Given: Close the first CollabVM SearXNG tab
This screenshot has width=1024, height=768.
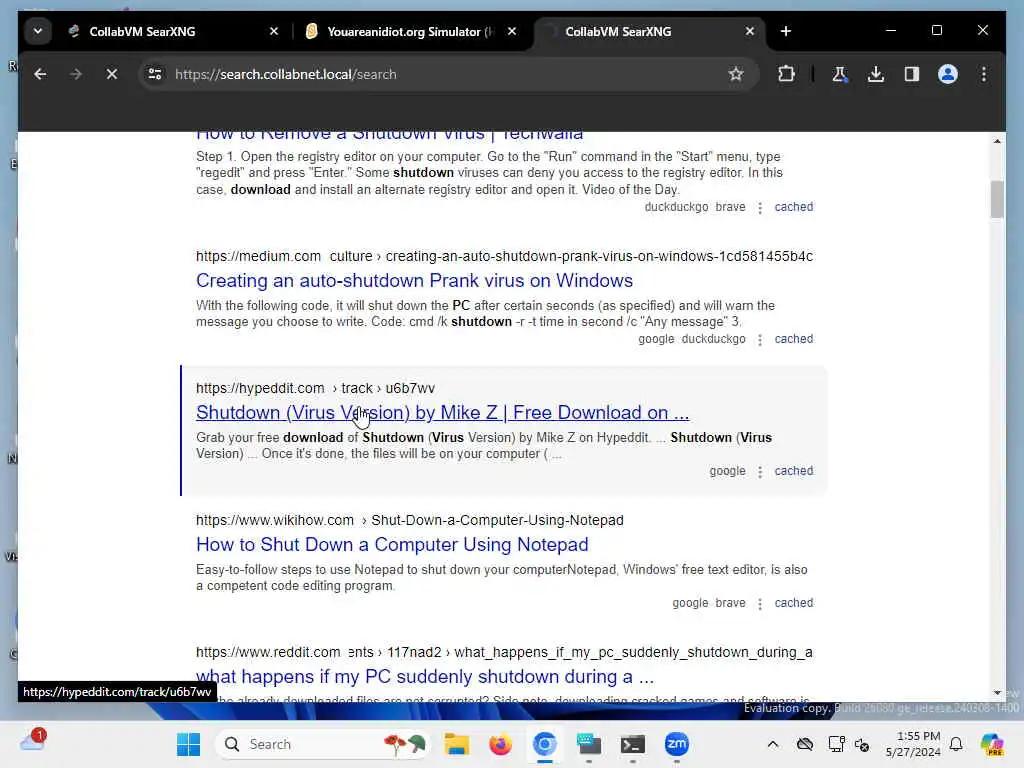Looking at the screenshot, I should tap(274, 31).
